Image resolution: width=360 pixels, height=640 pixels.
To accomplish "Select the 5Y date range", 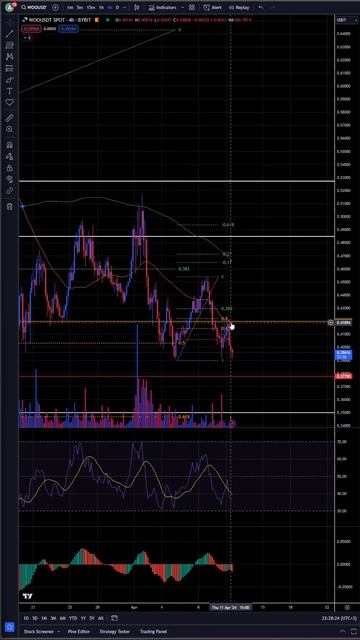I will click(92, 618).
